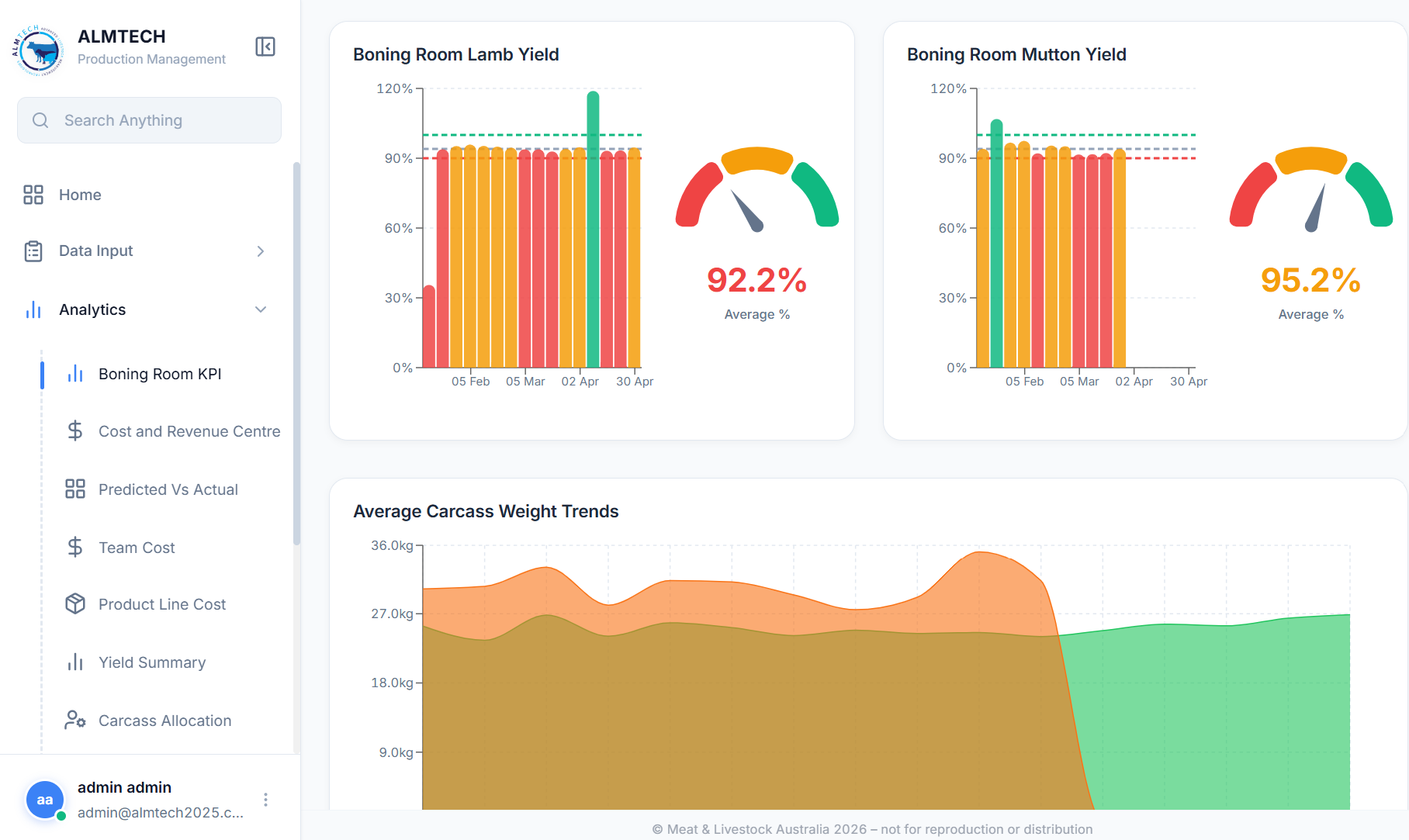Click the red segment of Mutton gauge

coord(1252,194)
